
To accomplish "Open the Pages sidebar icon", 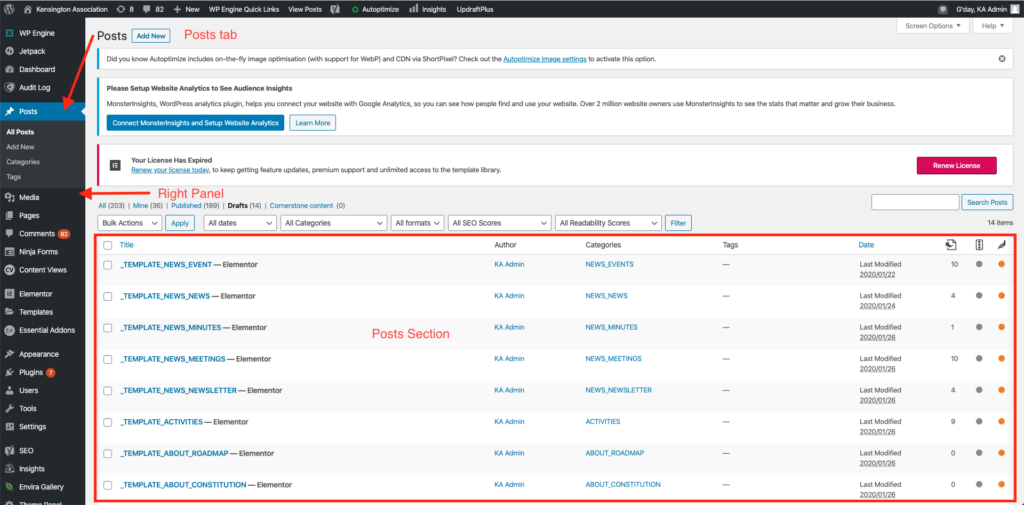I will tap(10, 216).
